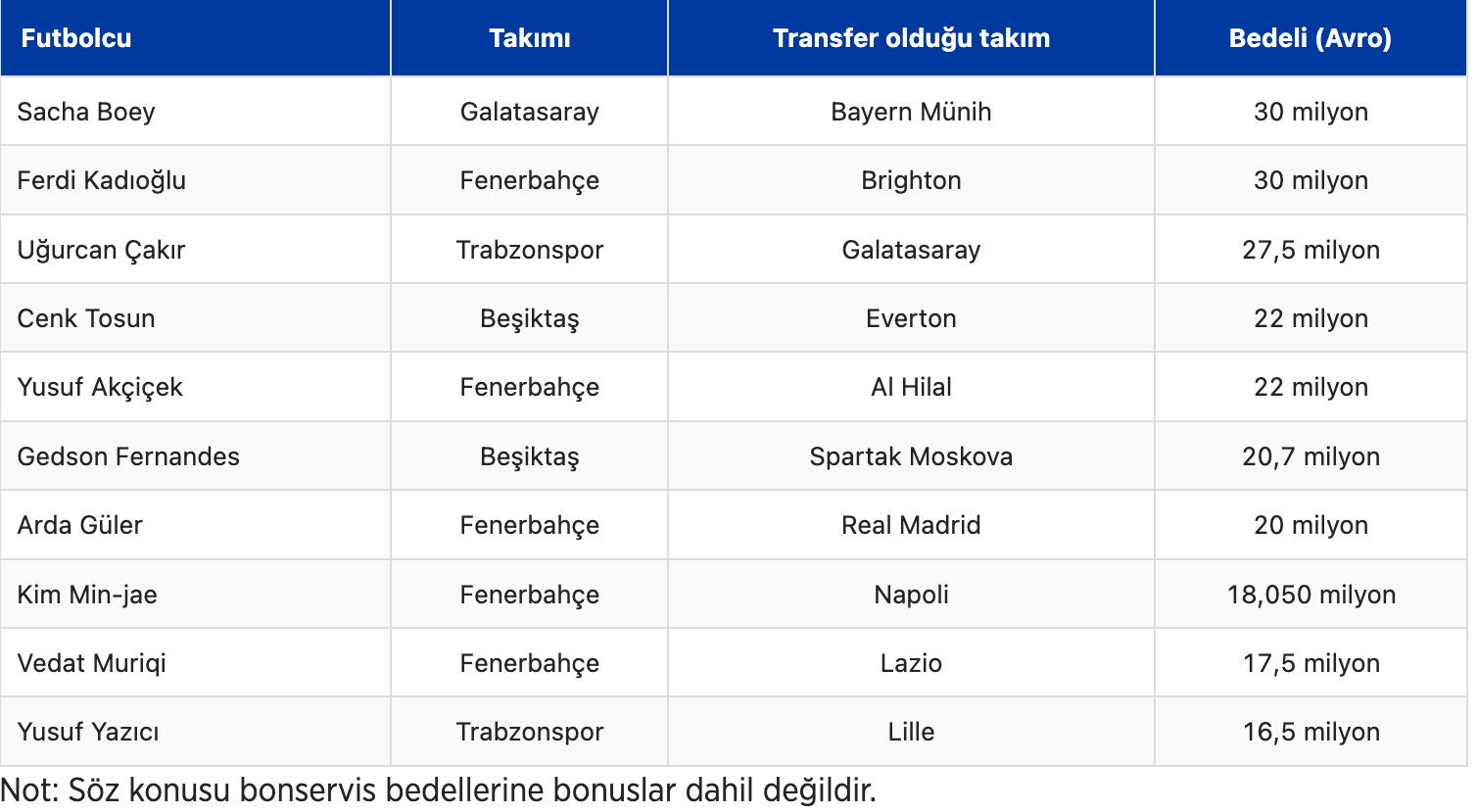Select the Takımı column header
Viewport: 1477px width, 812px height.
529,38
